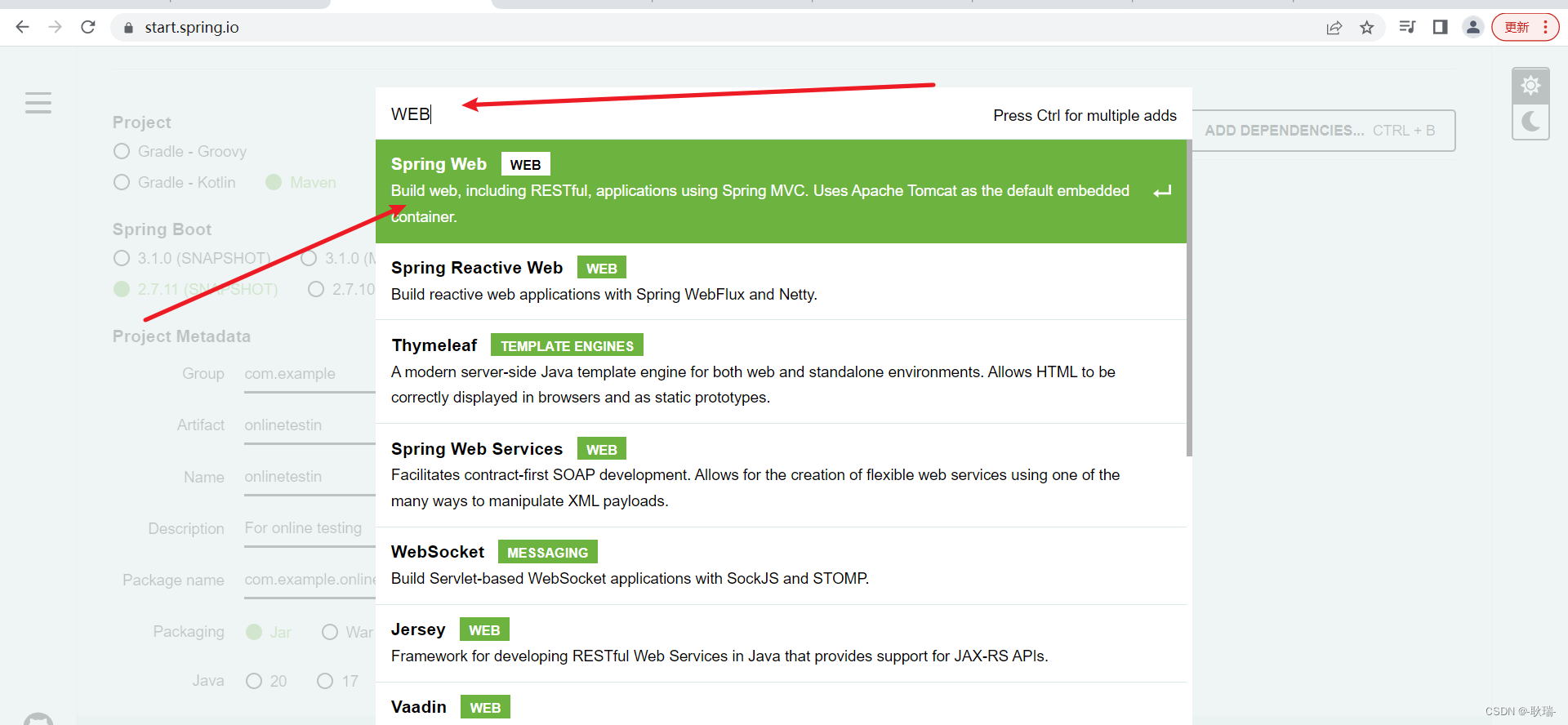1568x725 pixels.
Task: Select Java version 17
Action: coord(338,682)
